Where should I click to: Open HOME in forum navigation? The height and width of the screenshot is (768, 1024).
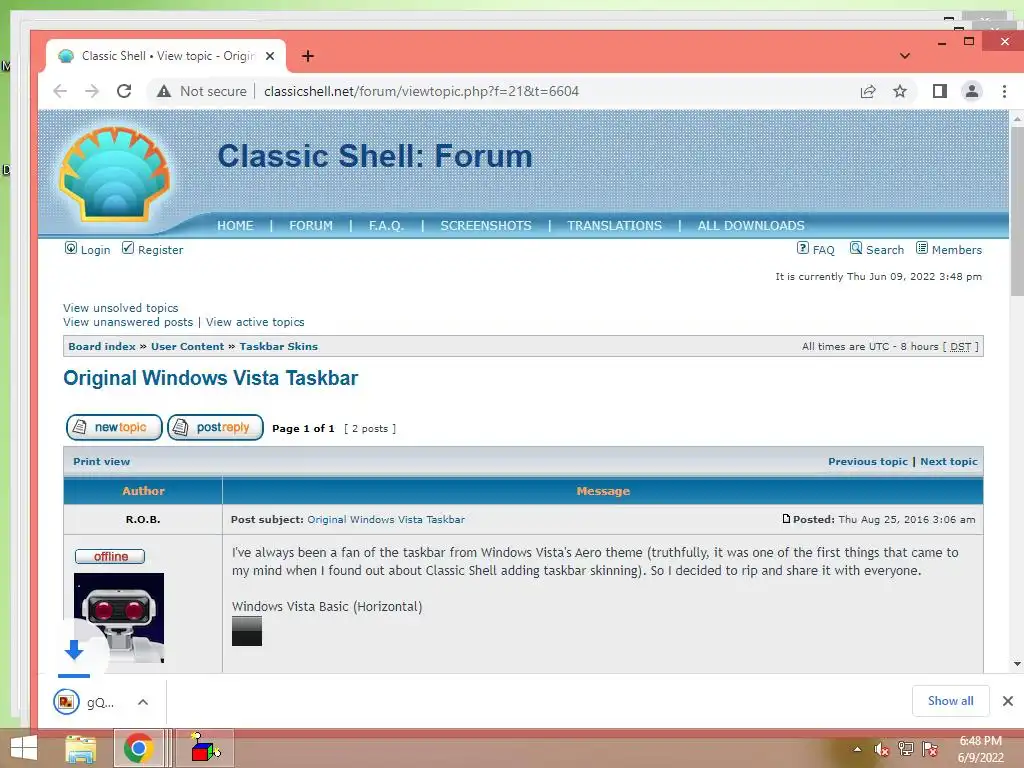[235, 225]
